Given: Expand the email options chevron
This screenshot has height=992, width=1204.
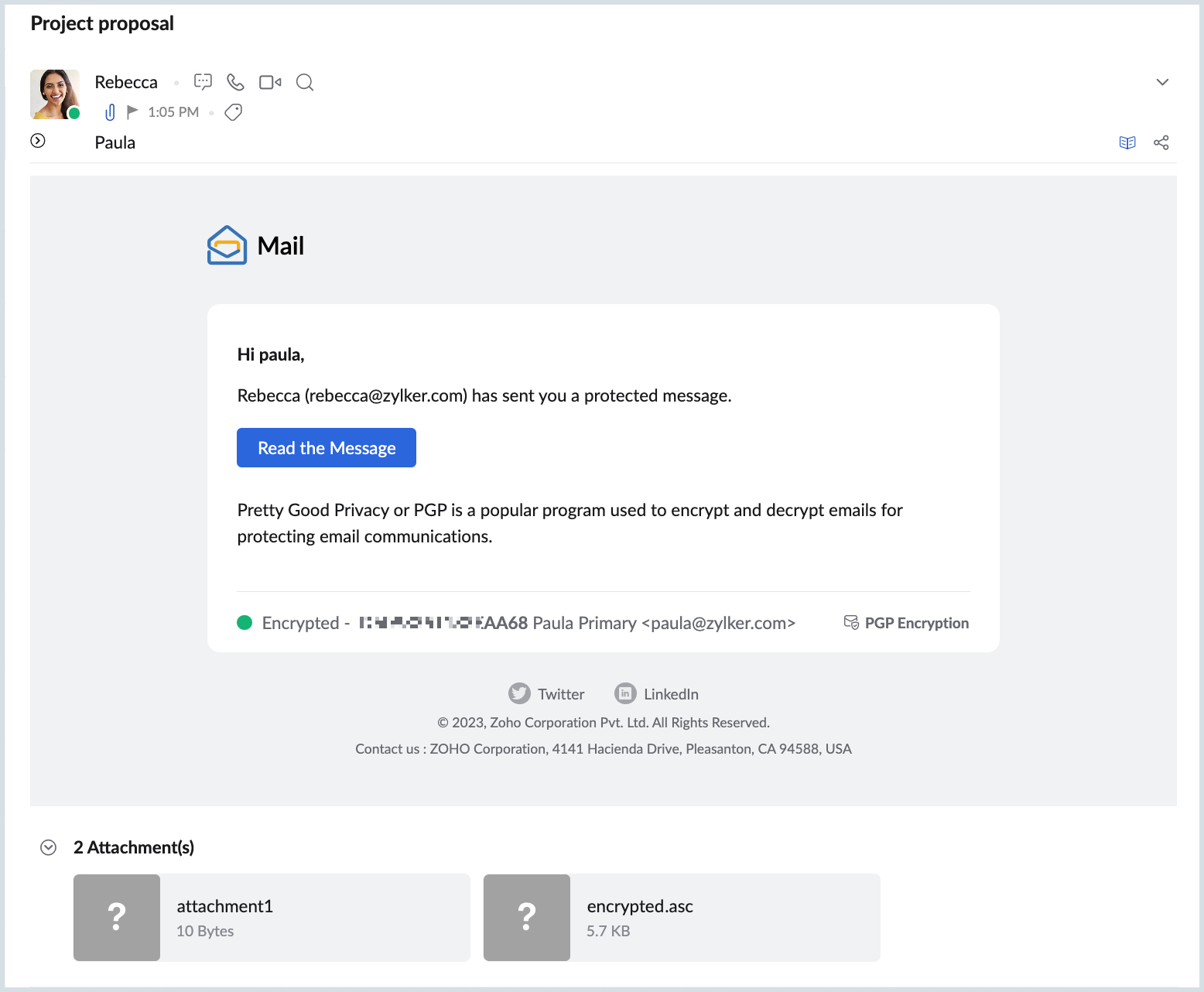Looking at the screenshot, I should [x=1161, y=82].
